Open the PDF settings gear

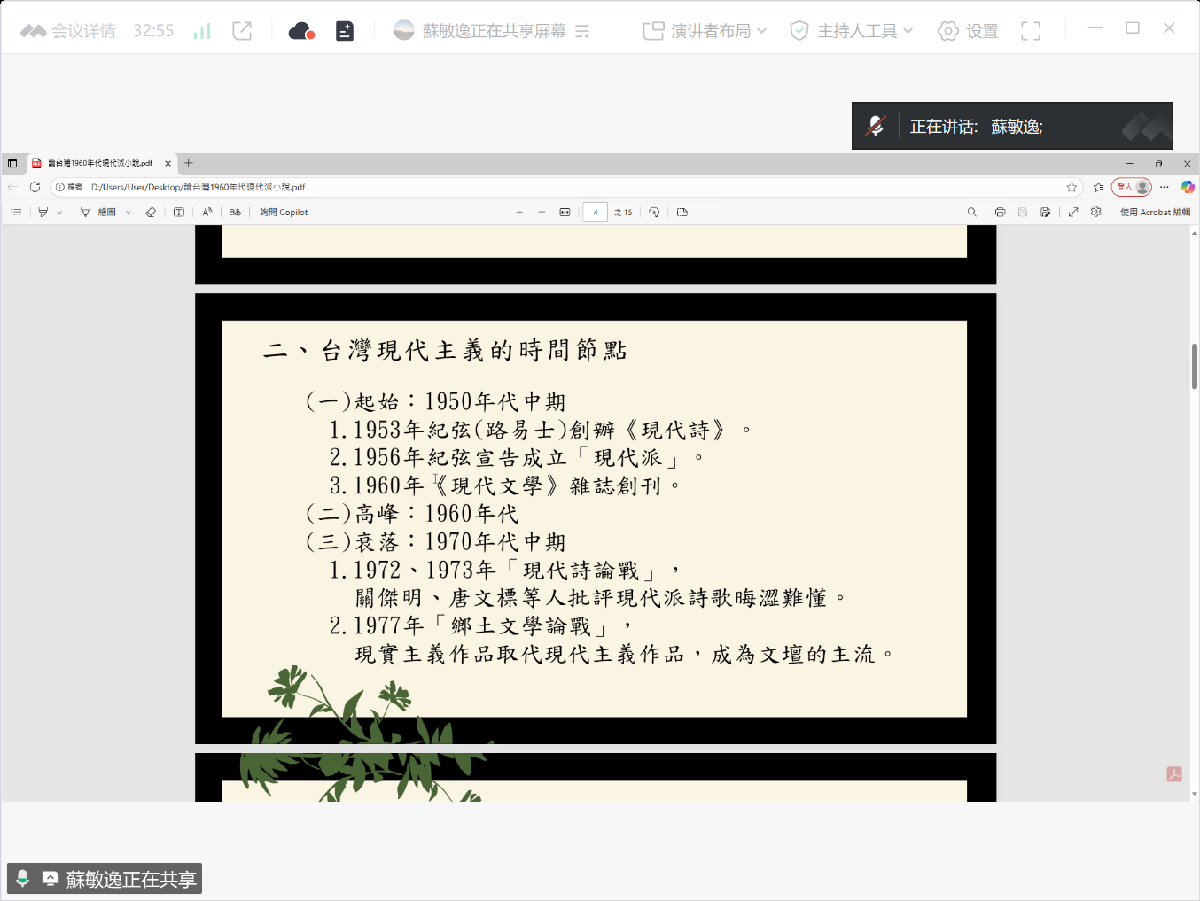click(x=1096, y=212)
